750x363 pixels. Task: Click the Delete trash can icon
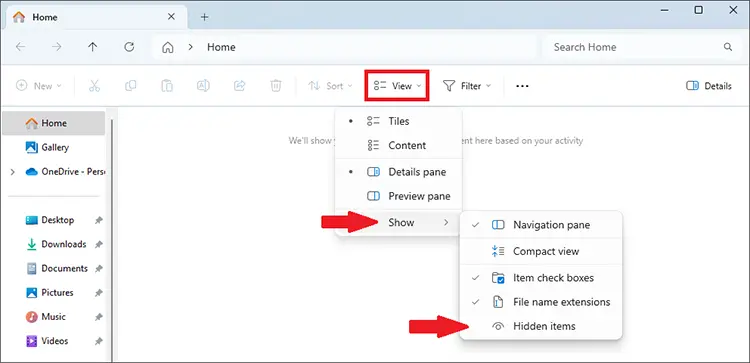tap(276, 86)
